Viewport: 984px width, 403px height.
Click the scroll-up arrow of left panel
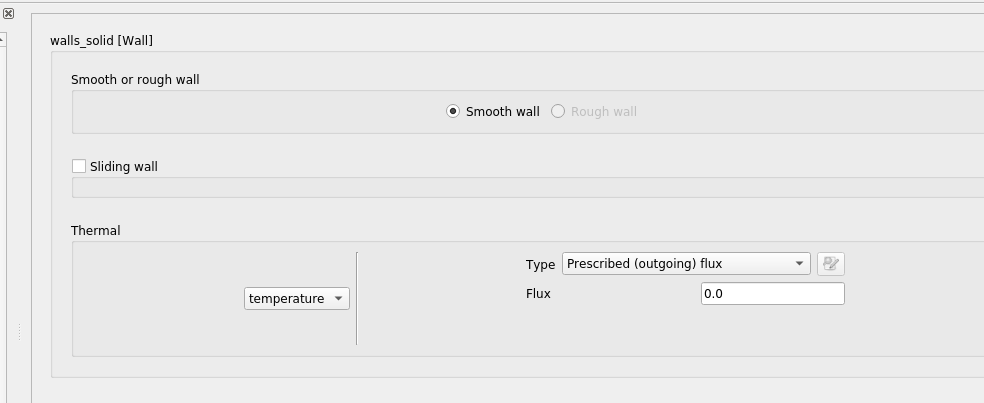click(2, 39)
